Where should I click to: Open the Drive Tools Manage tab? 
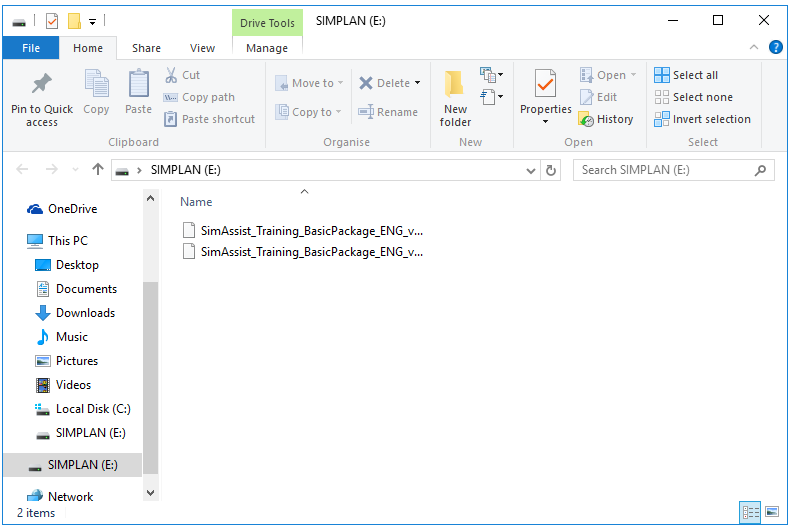point(267,48)
